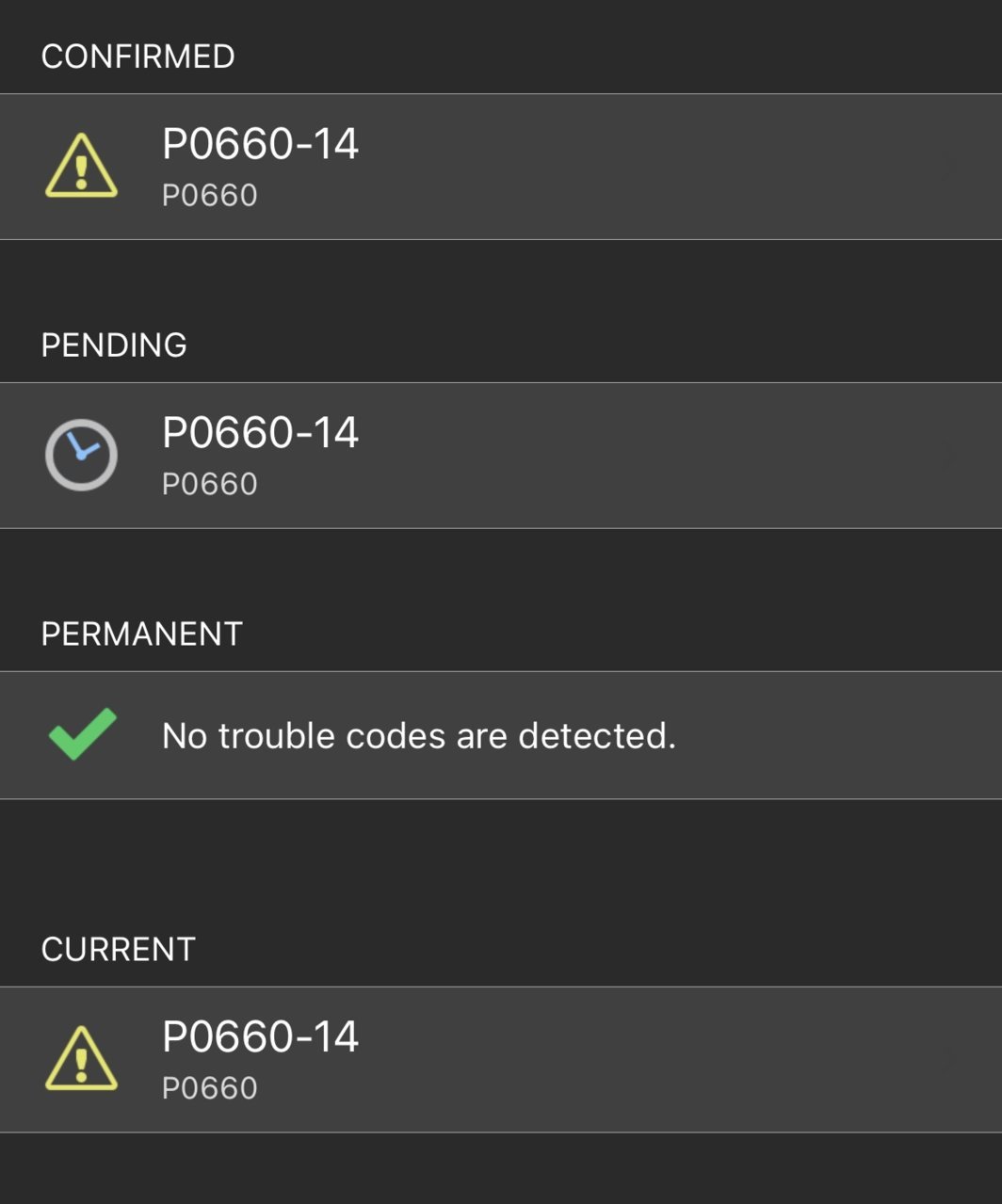This screenshot has height=1204, width=1002.
Task: Tap the No trouble codes are detected message
Action: tap(419, 735)
